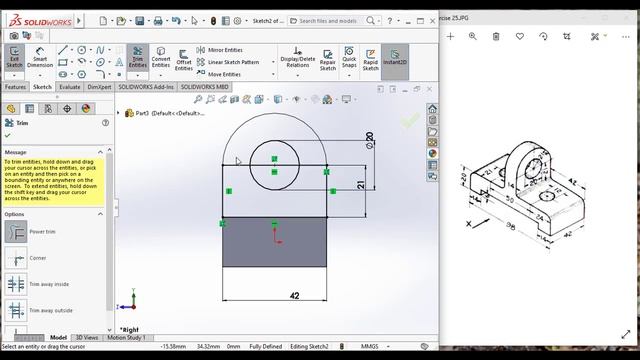Collapse the Message section
Screen dimensions: 640x360
(100, 152)
